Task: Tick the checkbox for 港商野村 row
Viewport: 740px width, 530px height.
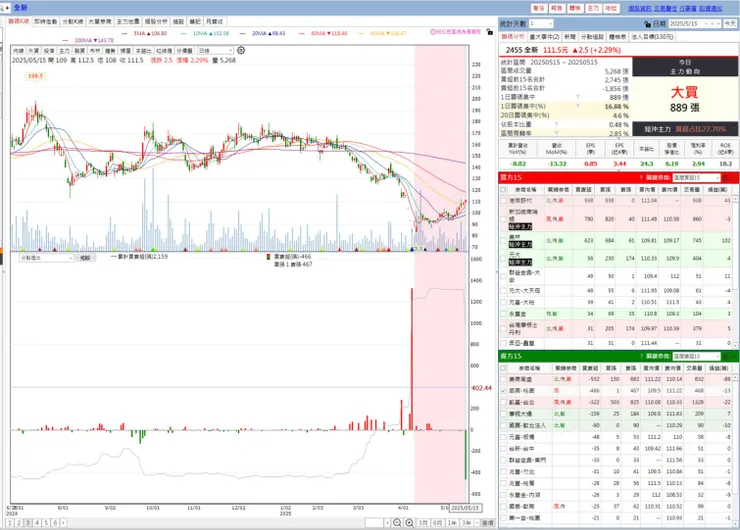Action: point(503,201)
